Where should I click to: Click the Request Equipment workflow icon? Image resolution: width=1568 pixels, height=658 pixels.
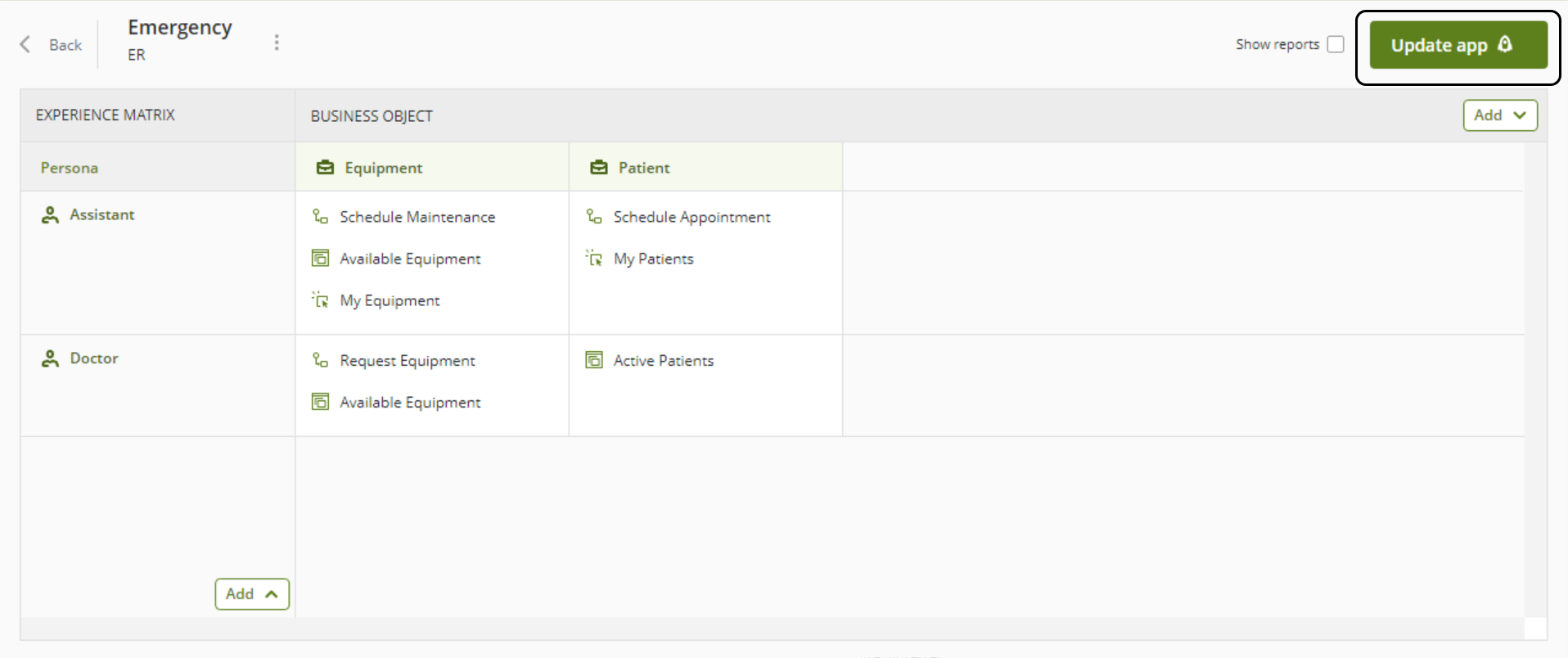pyautogui.click(x=320, y=360)
